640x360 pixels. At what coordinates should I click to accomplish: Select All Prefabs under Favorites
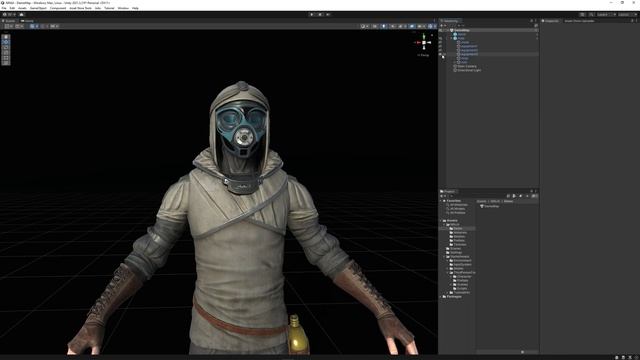pyautogui.click(x=457, y=213)
